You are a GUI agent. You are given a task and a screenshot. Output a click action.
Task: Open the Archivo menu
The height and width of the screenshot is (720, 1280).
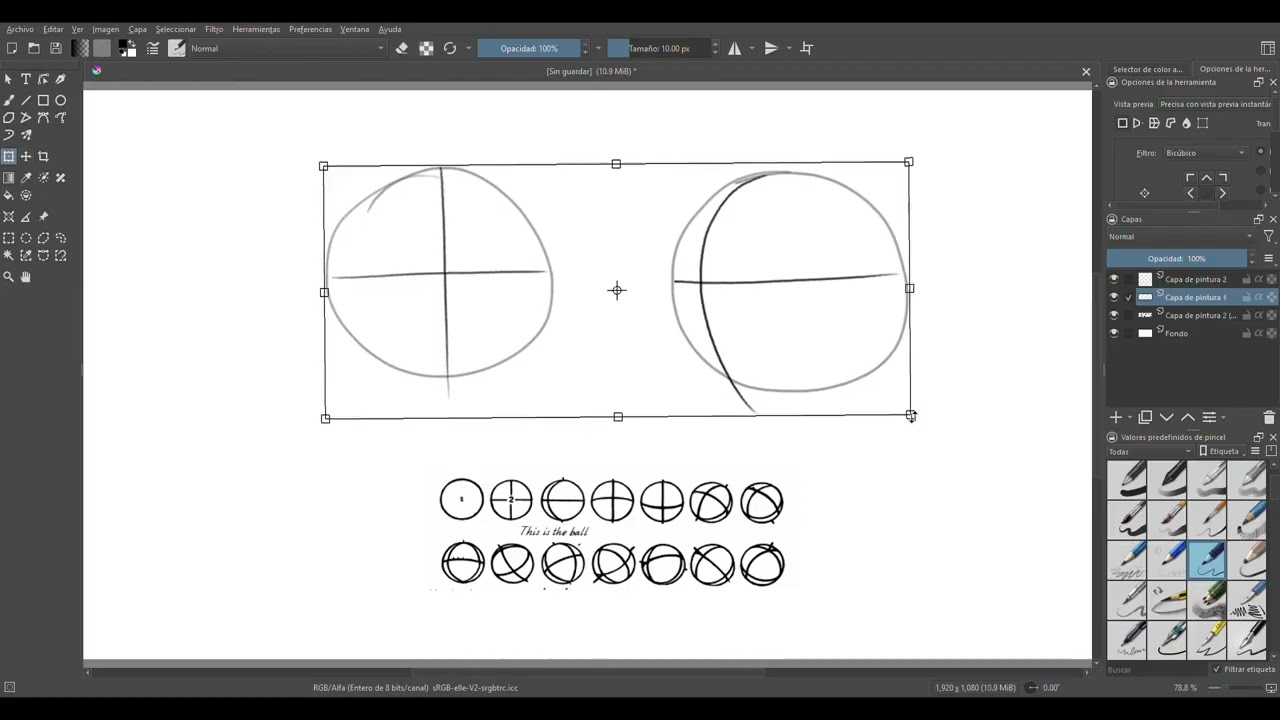(x=20, y=29)
